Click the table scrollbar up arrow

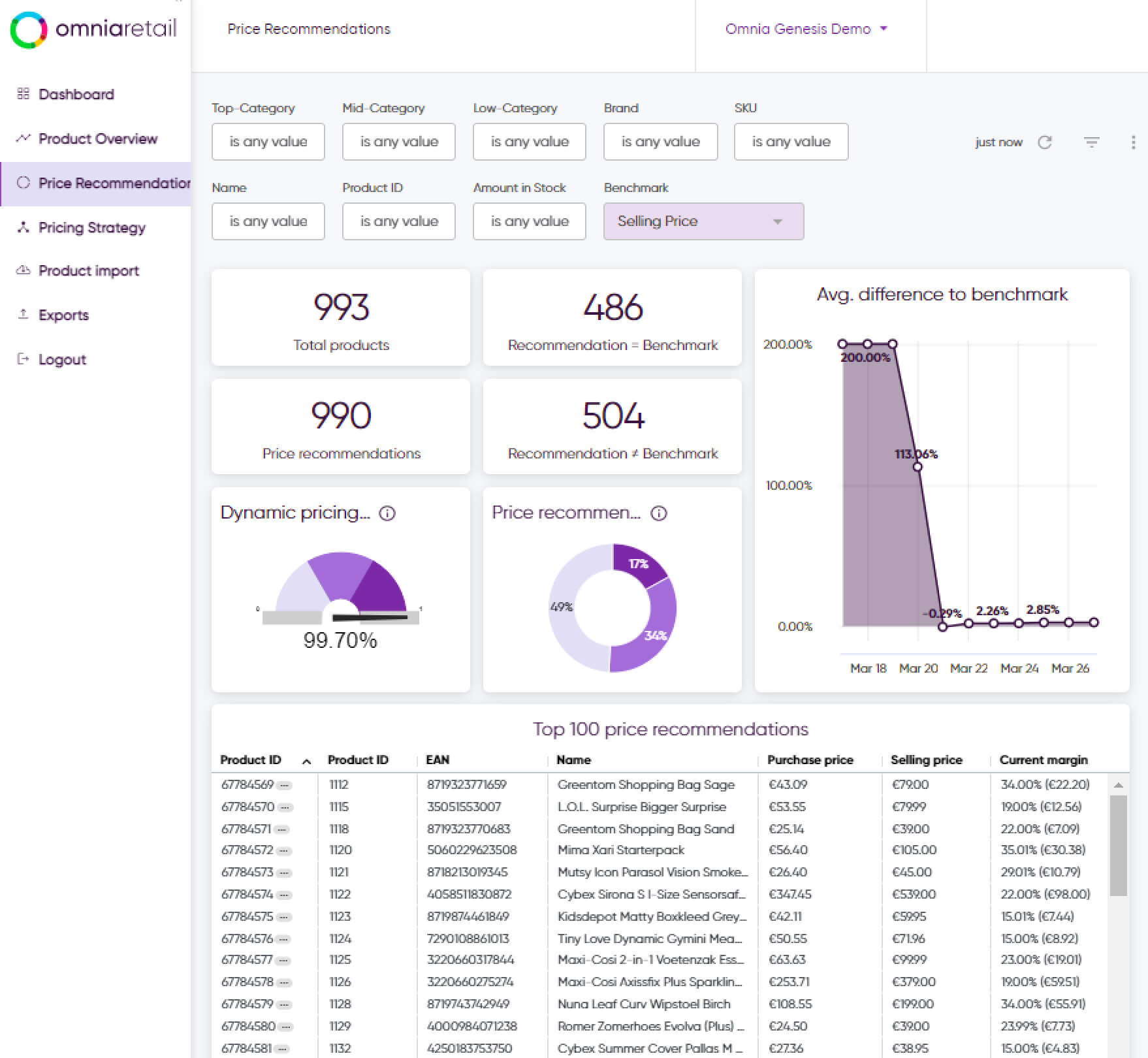pos(1118,785)
